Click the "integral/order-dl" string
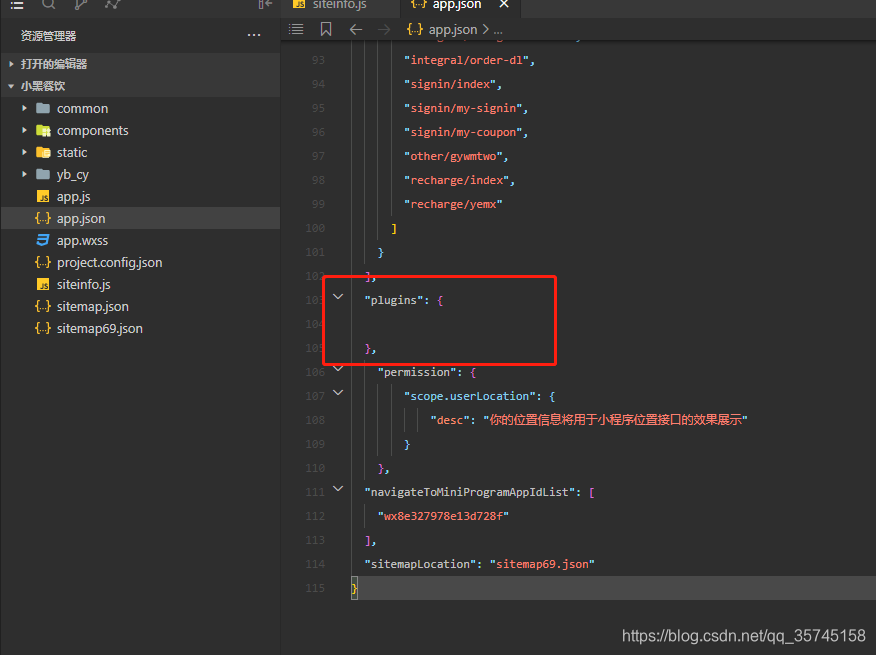The width and height of the screenshot is (876, 655). click(466, 60)
